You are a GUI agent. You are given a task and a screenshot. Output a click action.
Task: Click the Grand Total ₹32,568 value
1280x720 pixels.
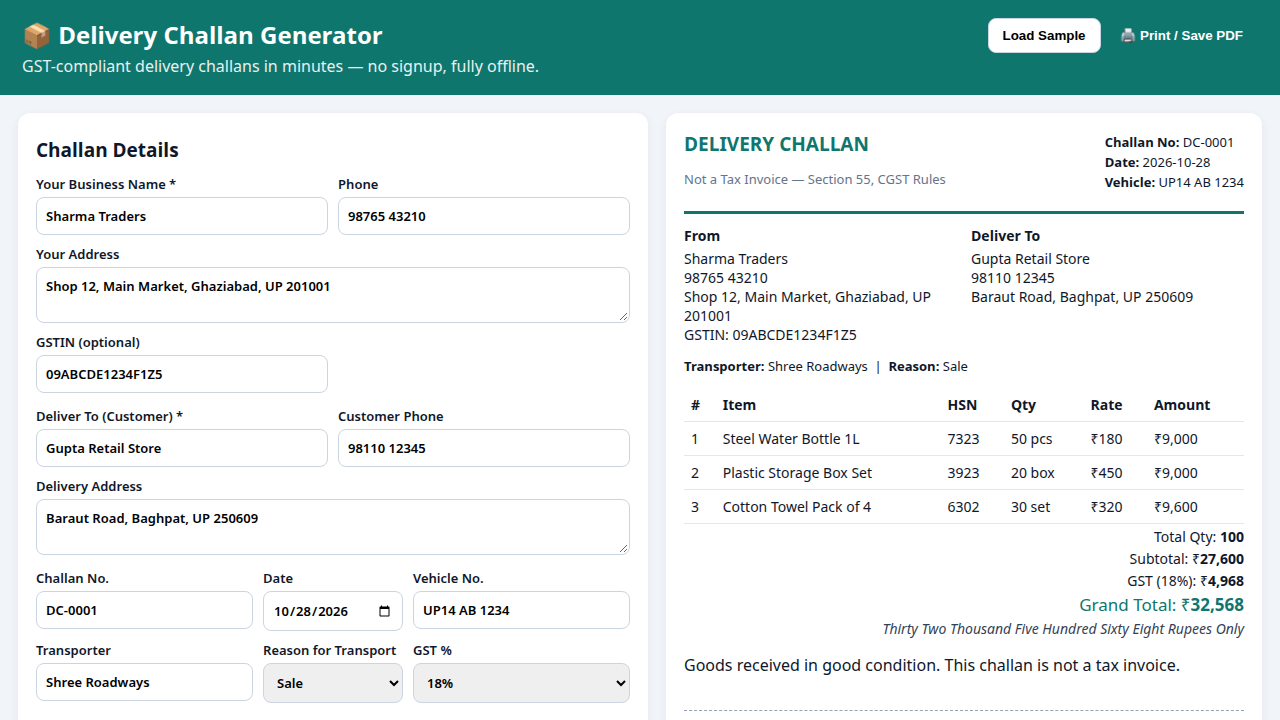point(1161,605)
